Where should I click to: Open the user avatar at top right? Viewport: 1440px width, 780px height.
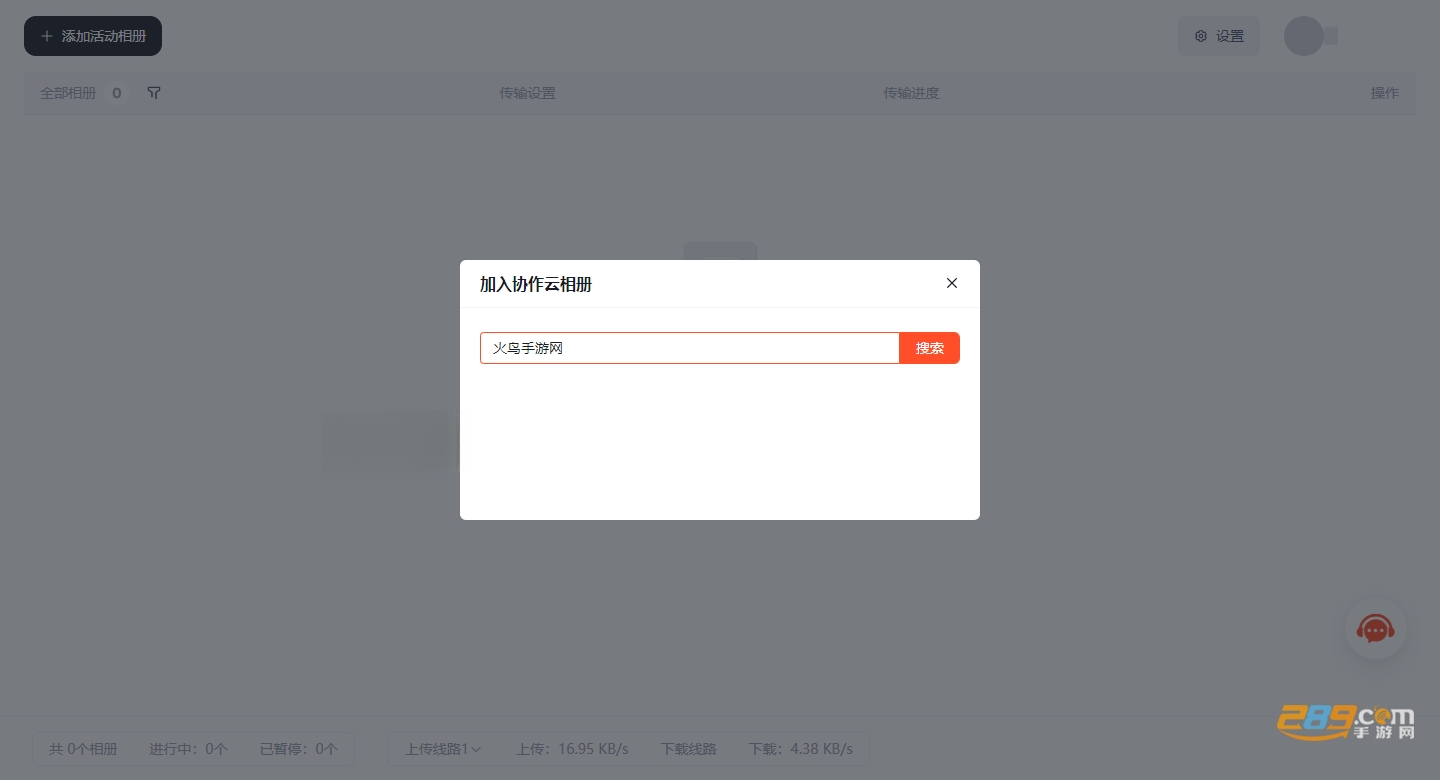click(x=1304, y=36)
